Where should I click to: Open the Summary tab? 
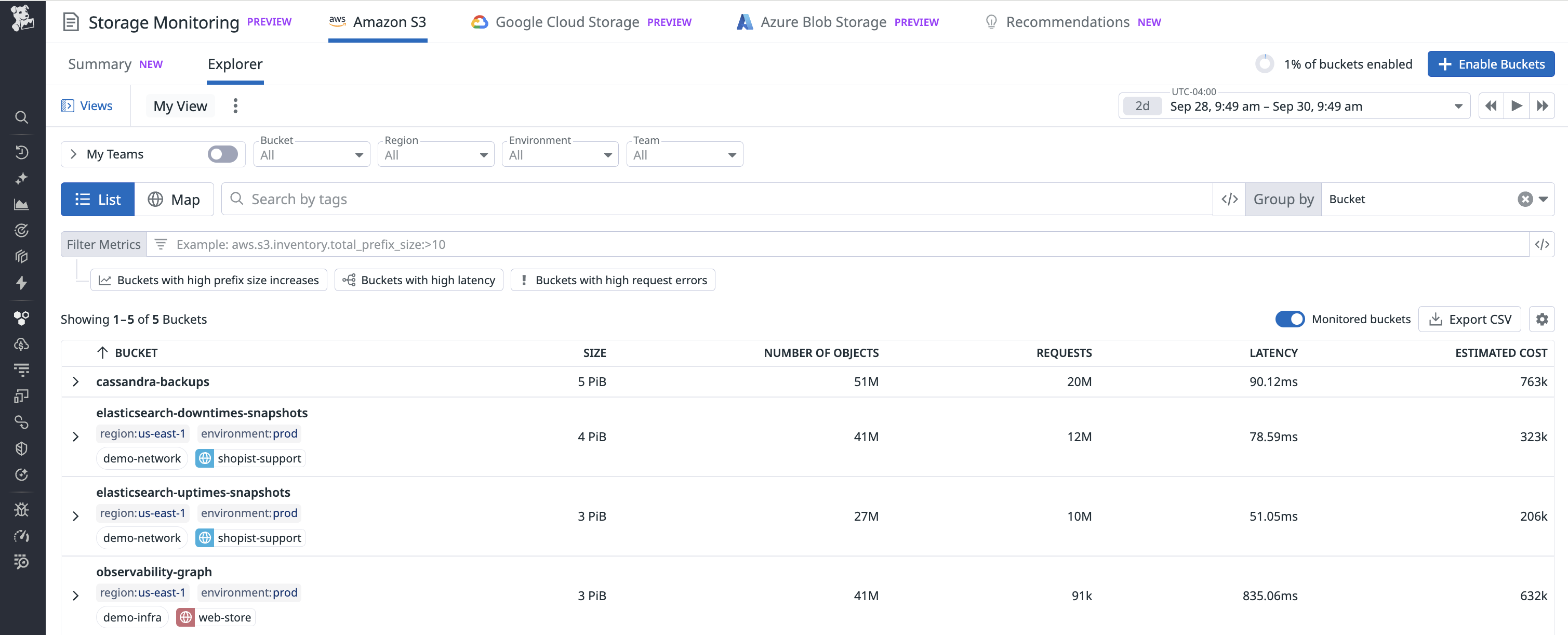(x=100, y=64)
